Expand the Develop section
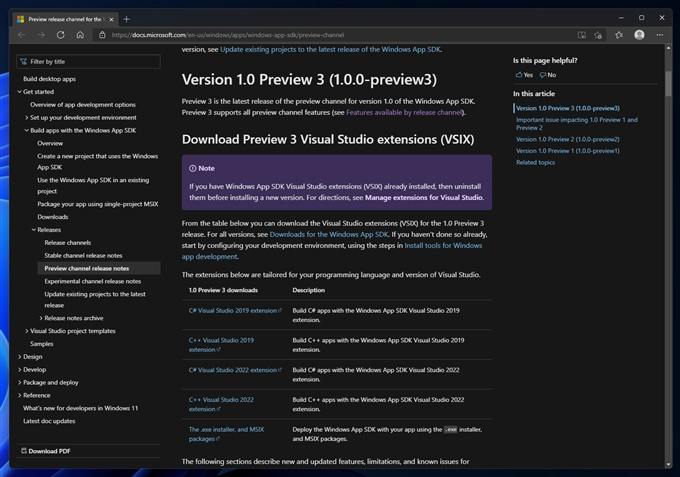680x477 pixels. point(20,369)
